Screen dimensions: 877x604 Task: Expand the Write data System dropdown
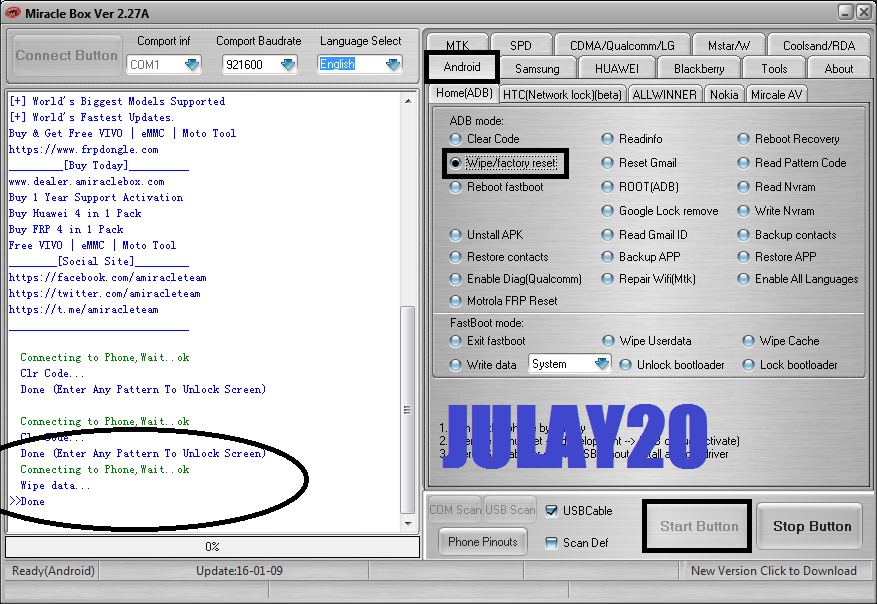601,364
